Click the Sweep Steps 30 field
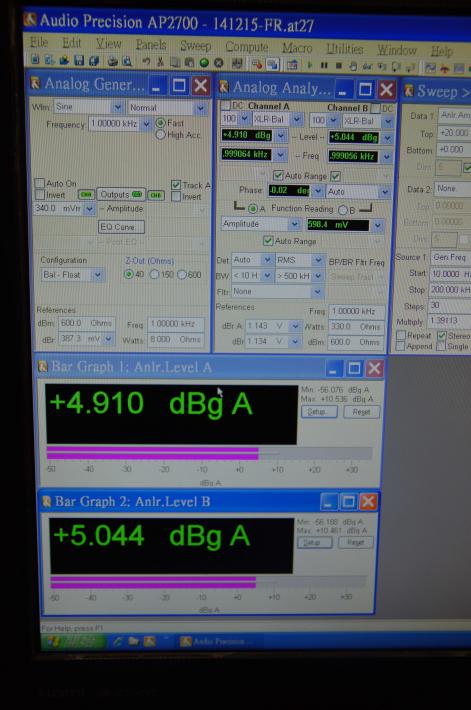This screenshot has height=710, width=471. (x=450, y=305)
